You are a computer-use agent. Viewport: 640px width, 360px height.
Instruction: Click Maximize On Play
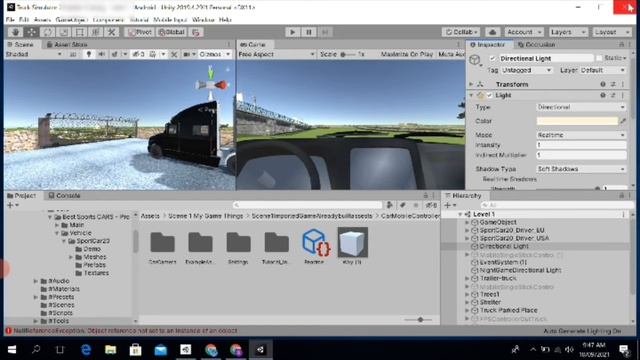[x=407, y=54]
